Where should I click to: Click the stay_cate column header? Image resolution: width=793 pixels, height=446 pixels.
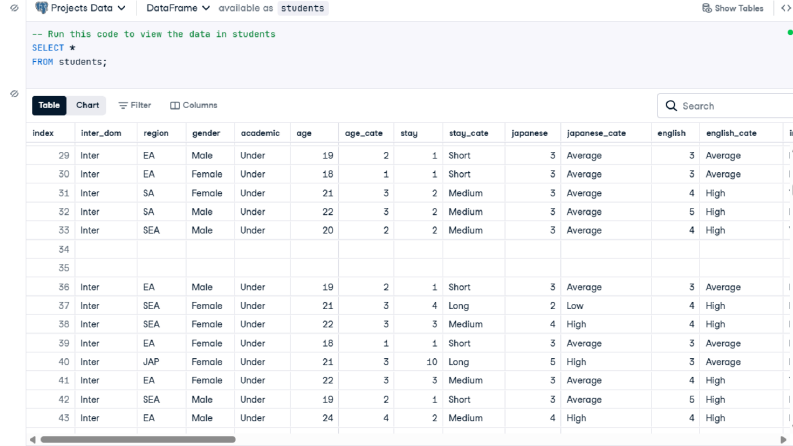pos(474,133)
